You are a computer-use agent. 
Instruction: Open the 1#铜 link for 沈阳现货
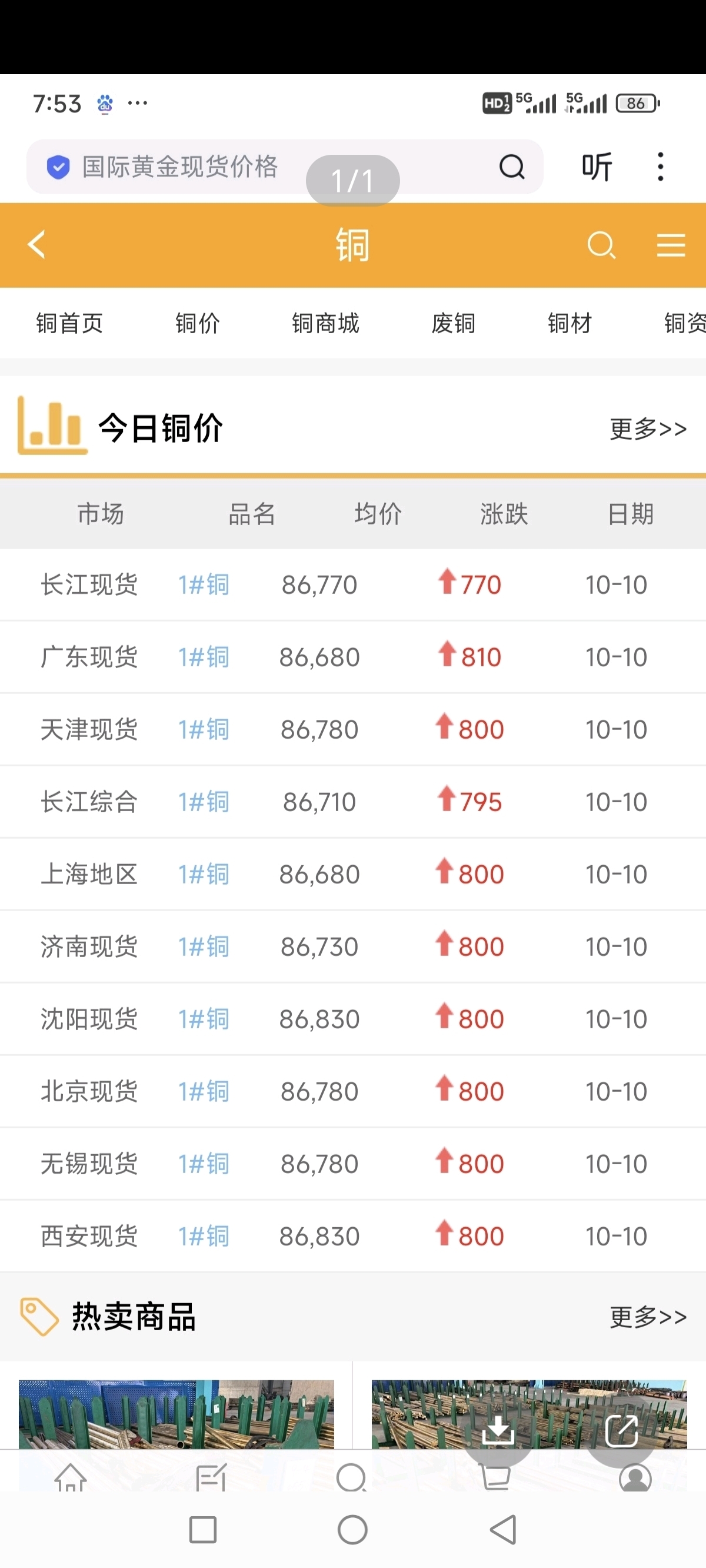coord(204,1019)
